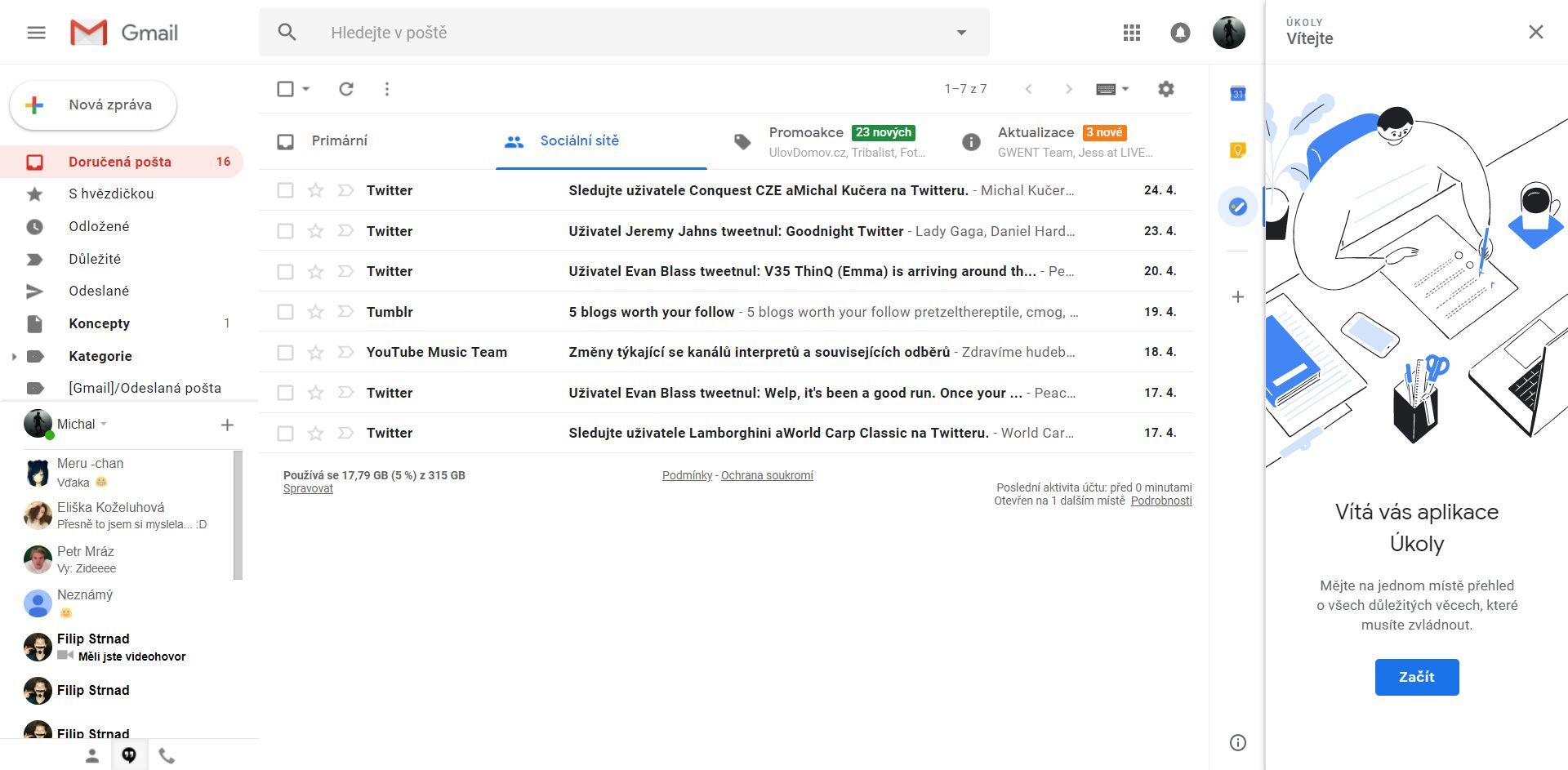Open Keep notes in the side panel
Viewport: 1568px width, 770px height.
[1236, 149]
